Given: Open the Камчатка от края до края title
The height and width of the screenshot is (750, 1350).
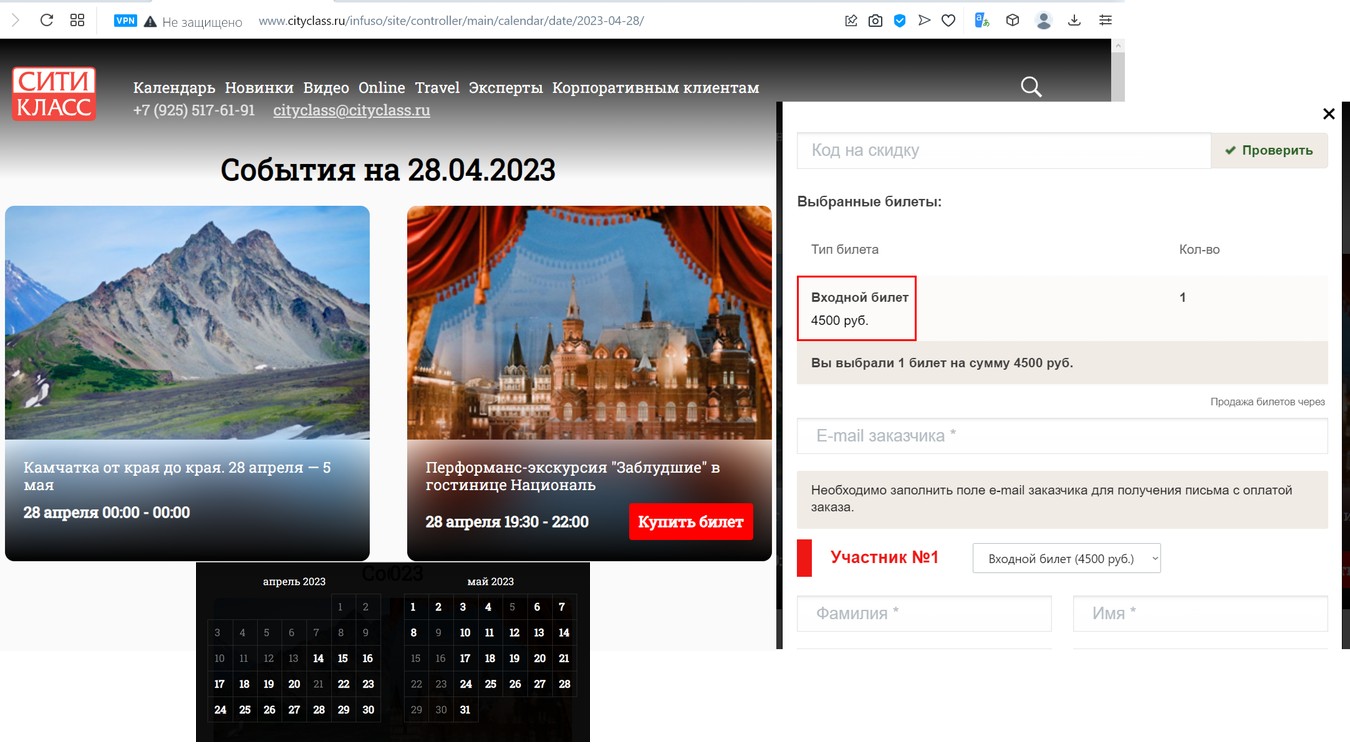Looking at the screenshot, I should [177, 476].
